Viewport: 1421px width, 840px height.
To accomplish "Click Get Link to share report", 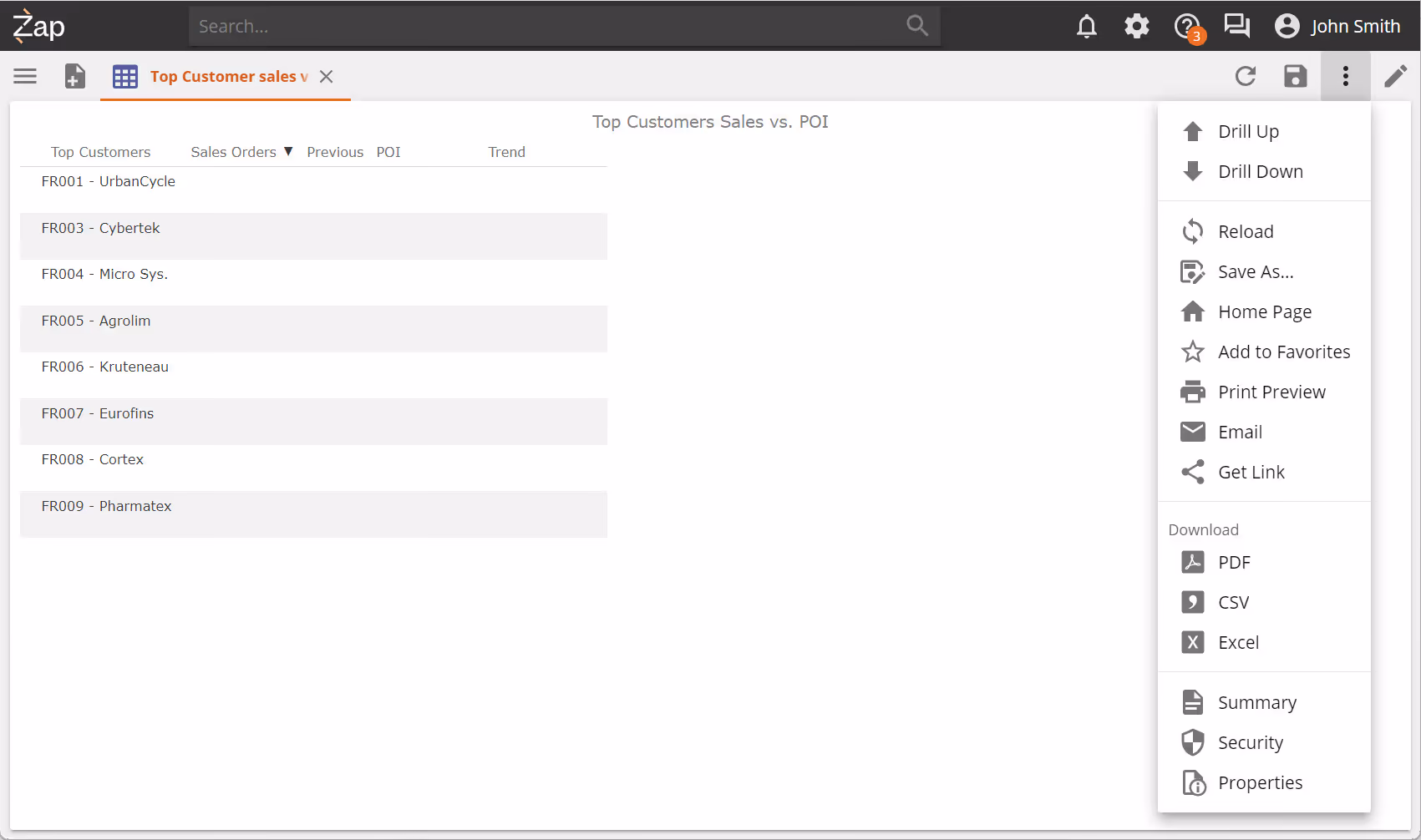I will pyautogui.click(x=1251, y=473).
